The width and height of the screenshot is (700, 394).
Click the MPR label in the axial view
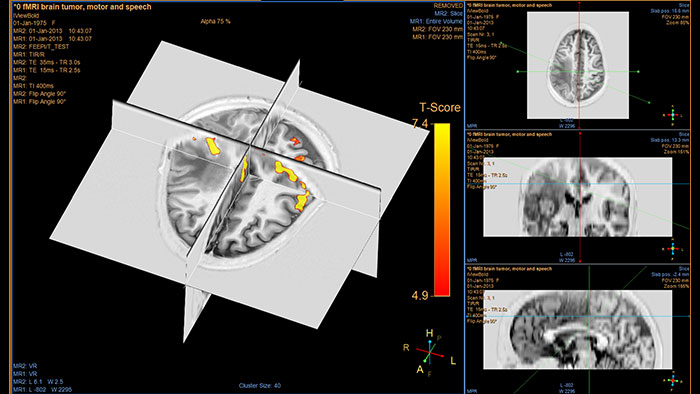coord(472,126)
